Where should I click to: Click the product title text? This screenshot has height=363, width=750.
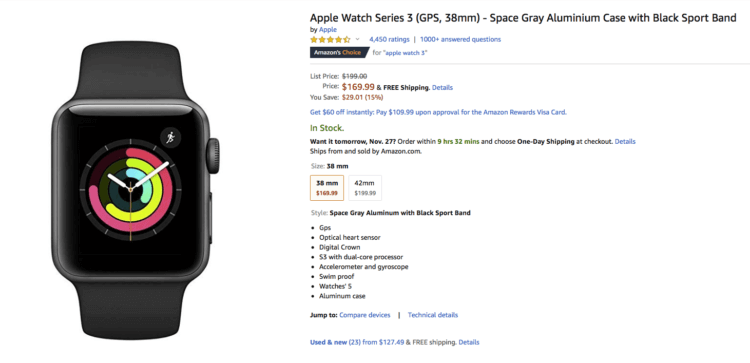[523, 18]
